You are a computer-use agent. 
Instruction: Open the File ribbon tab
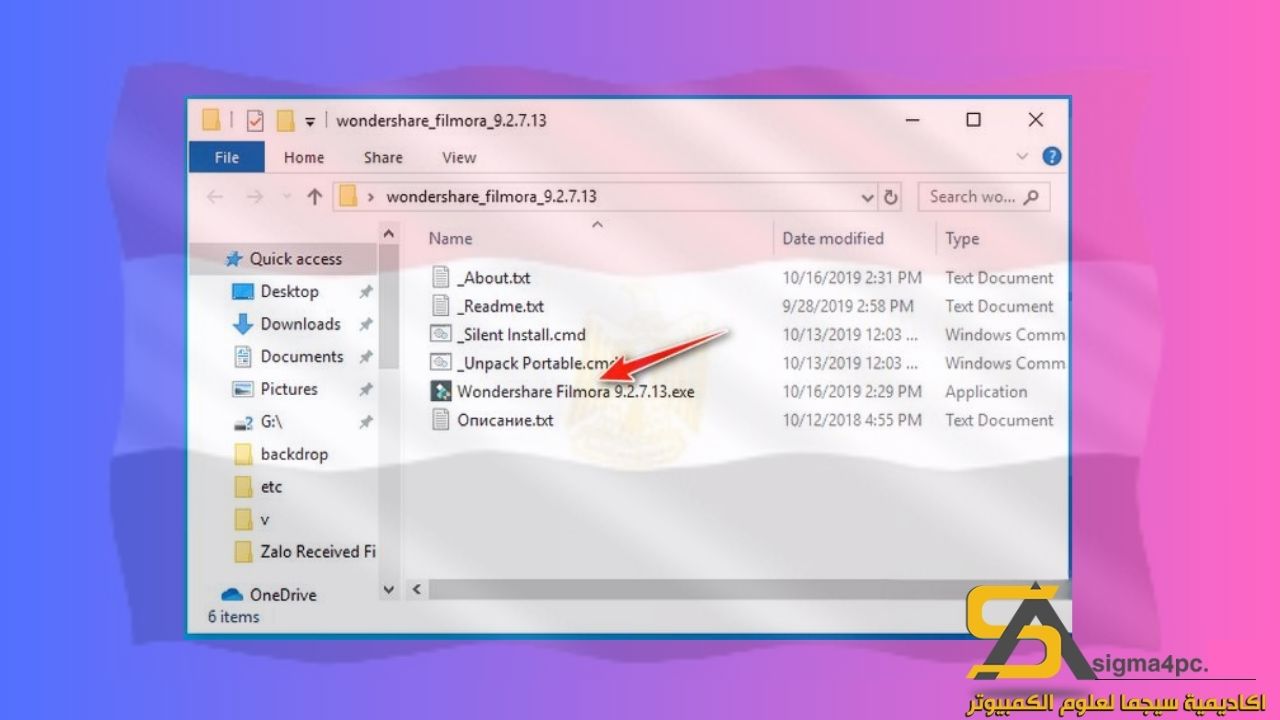pos(227,157)
